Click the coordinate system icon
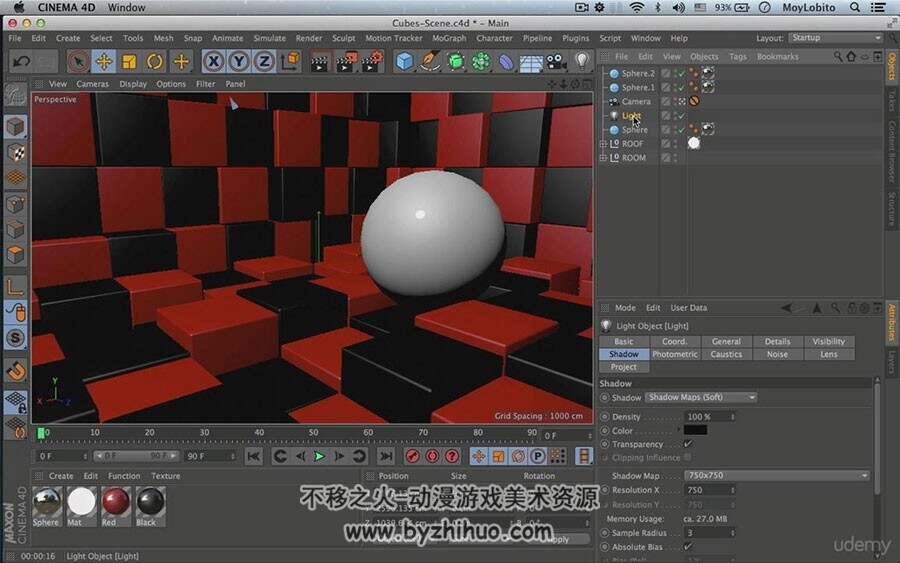The width and height of the screenshot is (900, 563). pos(290,61)
